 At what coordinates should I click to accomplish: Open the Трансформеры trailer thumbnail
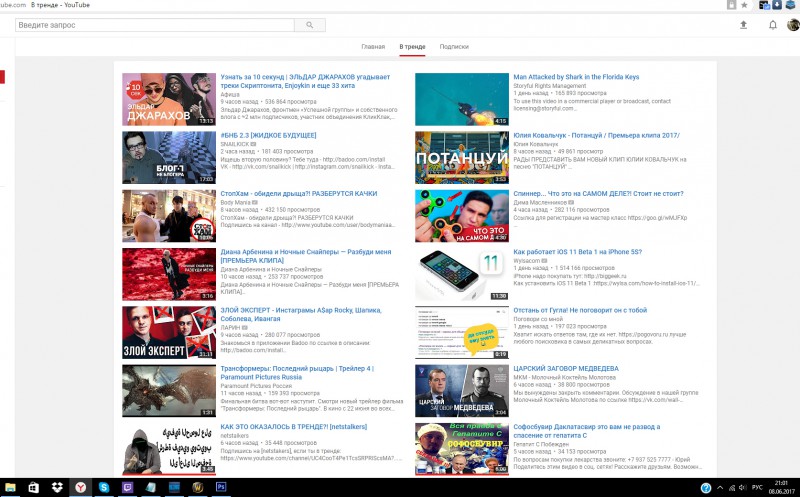[169, 391]
